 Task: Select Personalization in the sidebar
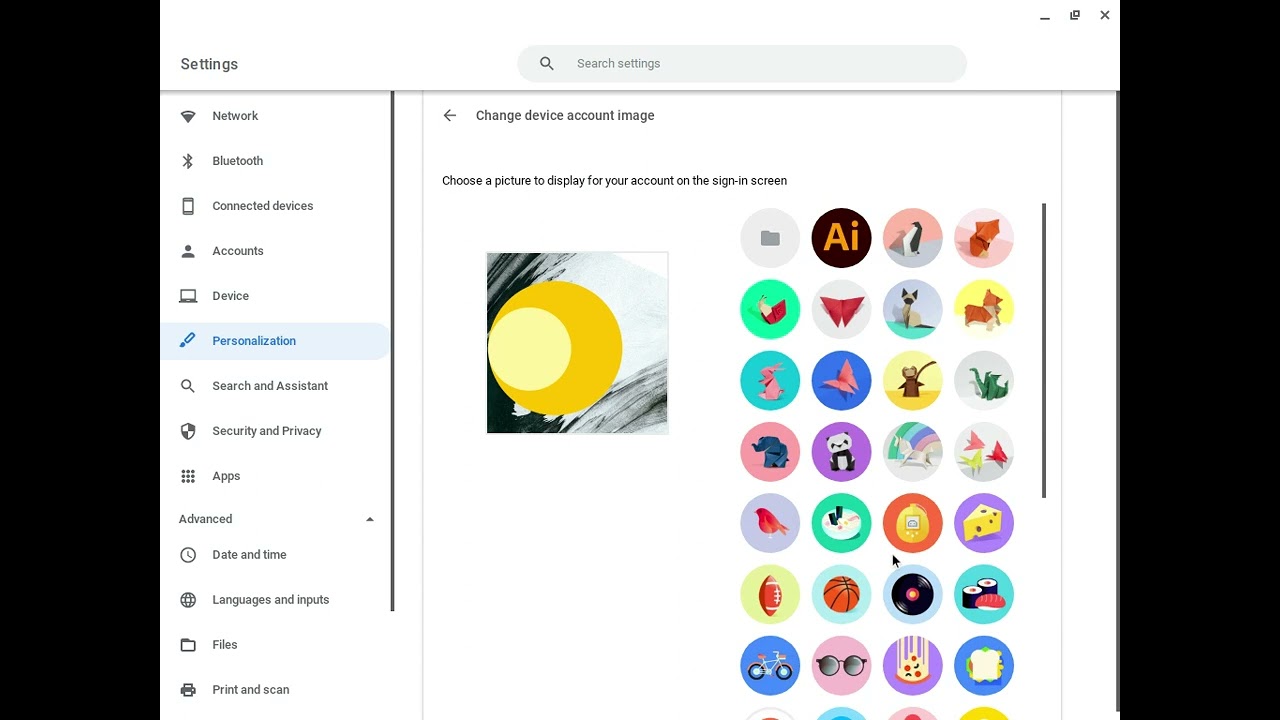pyautogui.click(x=275, y=341)
